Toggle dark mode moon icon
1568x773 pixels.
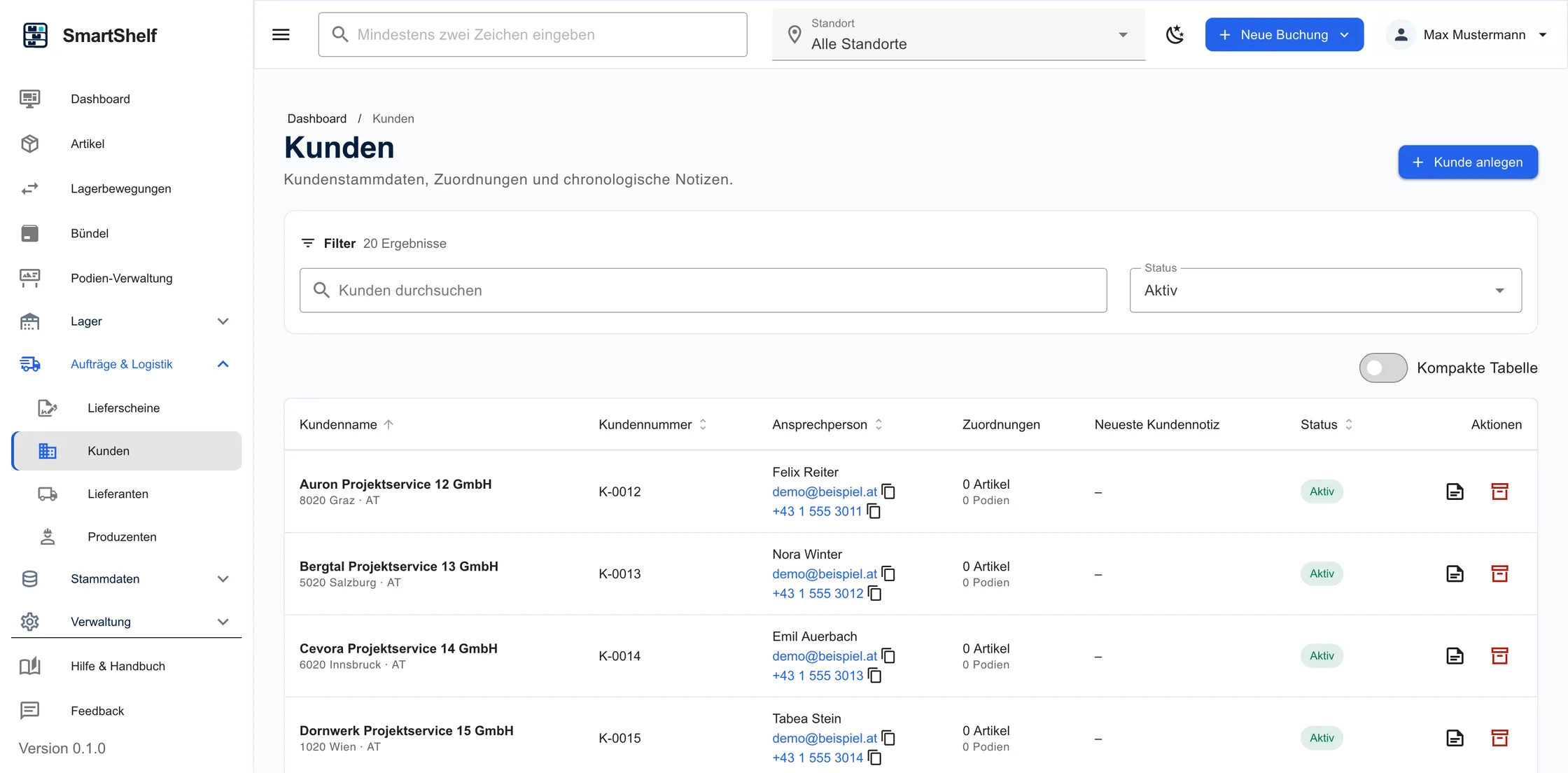(x=1175, y=34)
